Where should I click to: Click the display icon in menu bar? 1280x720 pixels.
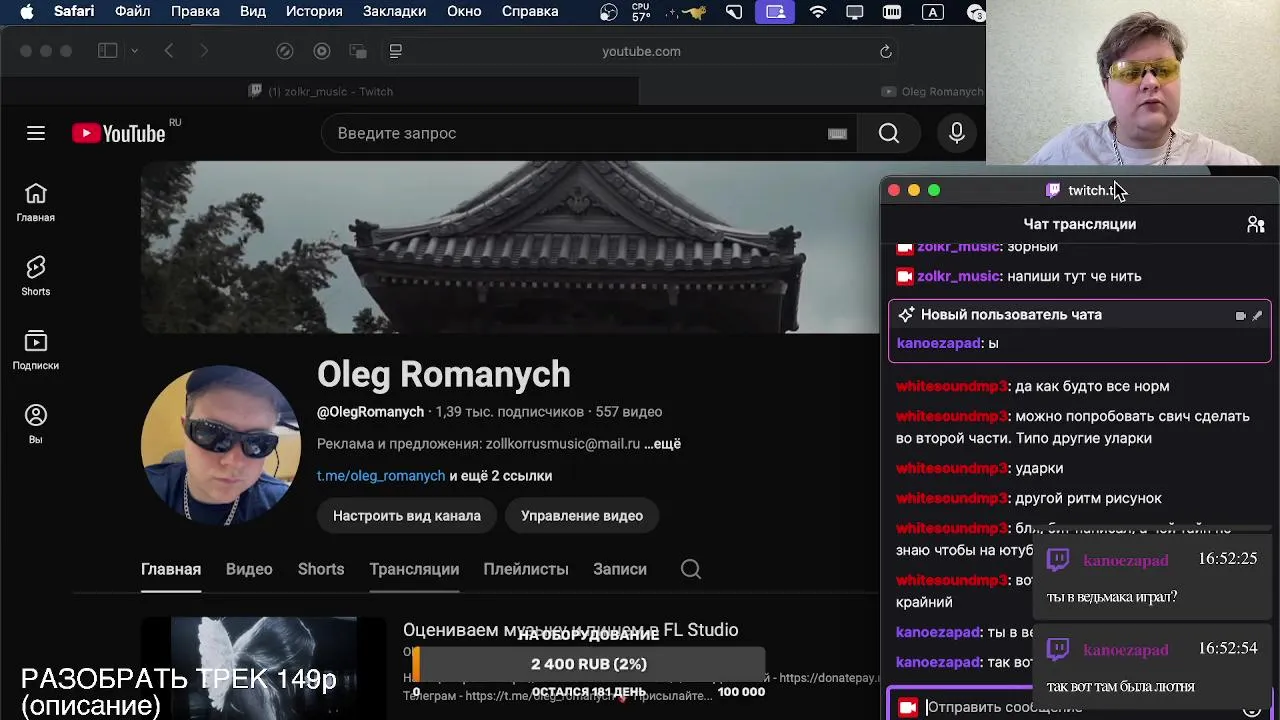[855, 12]
